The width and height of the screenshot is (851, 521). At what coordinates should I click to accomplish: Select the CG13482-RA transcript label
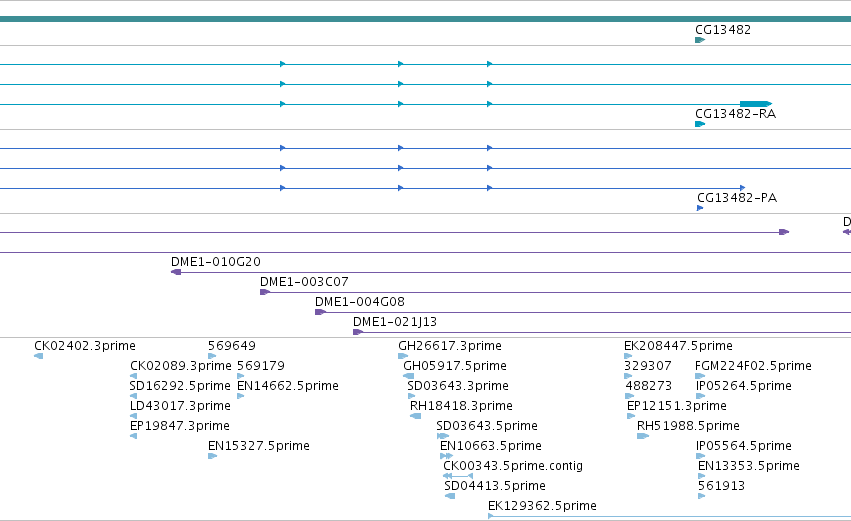point(735,114)
